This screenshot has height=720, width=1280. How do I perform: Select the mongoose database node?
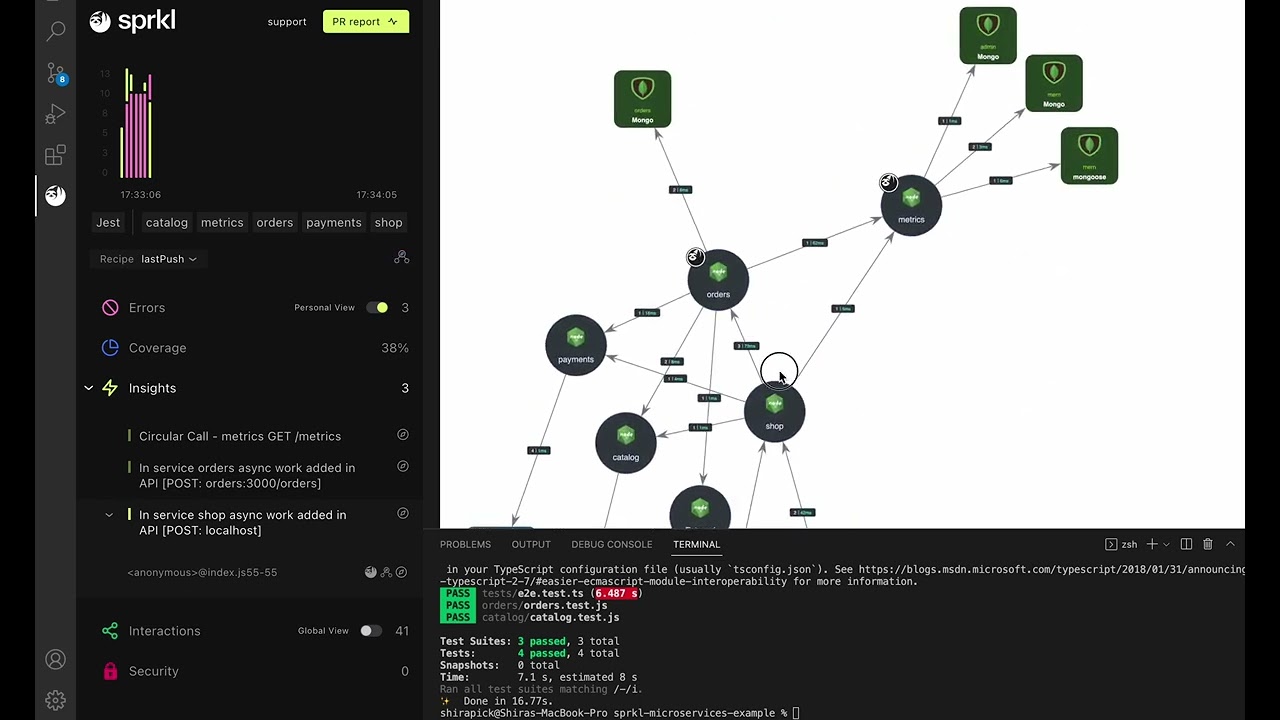pyautogui.click(x=1089, y=155)
